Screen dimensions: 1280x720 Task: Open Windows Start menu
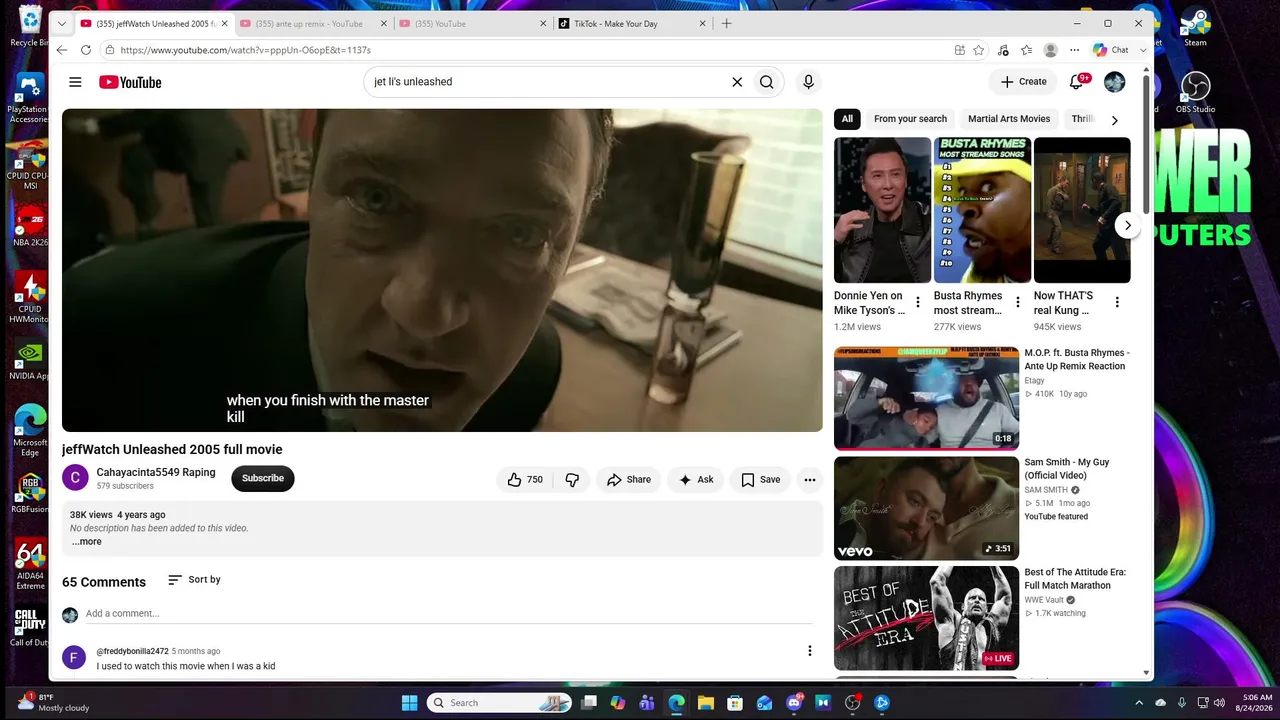(409, 703)
